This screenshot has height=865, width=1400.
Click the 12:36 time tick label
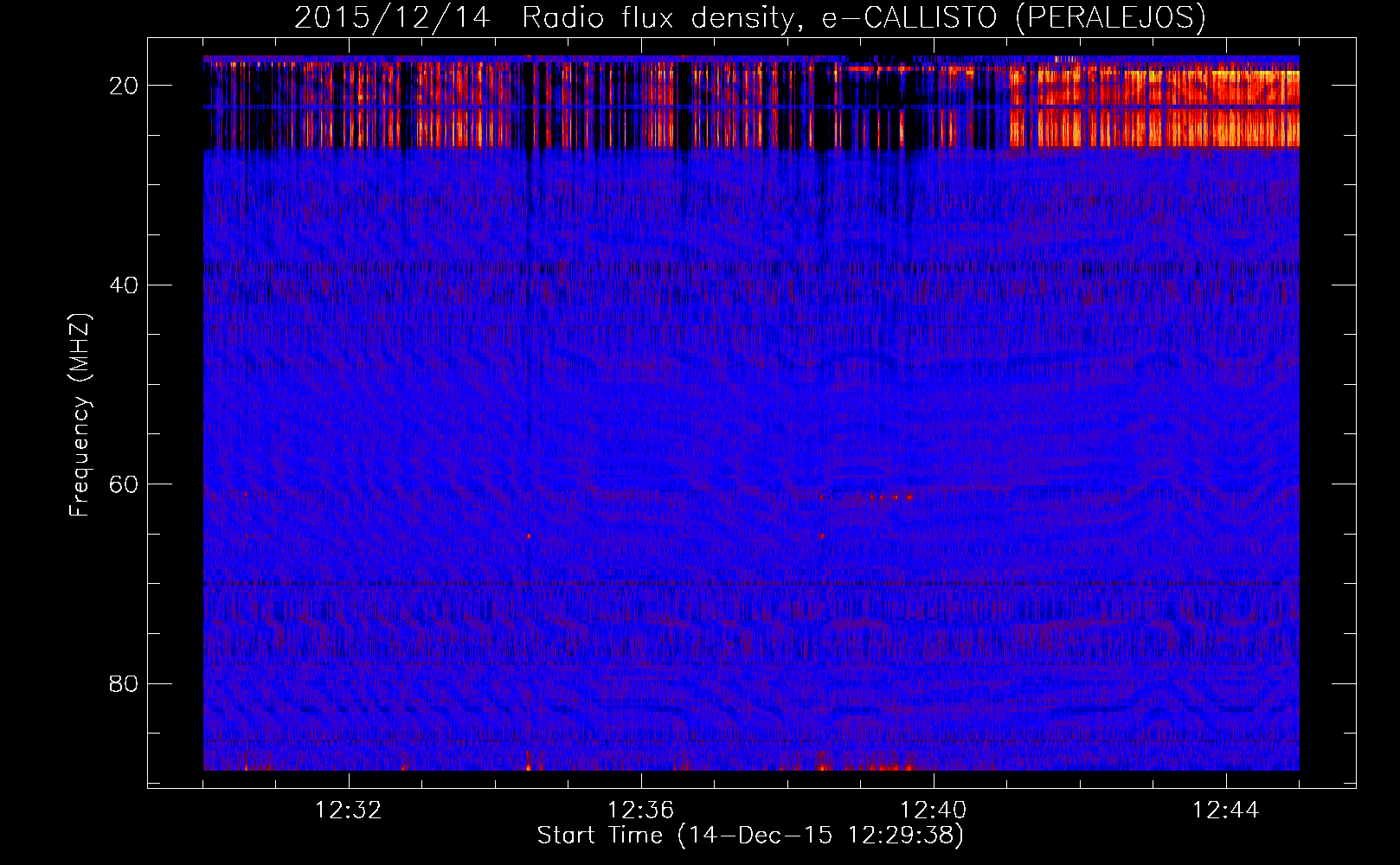click(x=641, y=811)
